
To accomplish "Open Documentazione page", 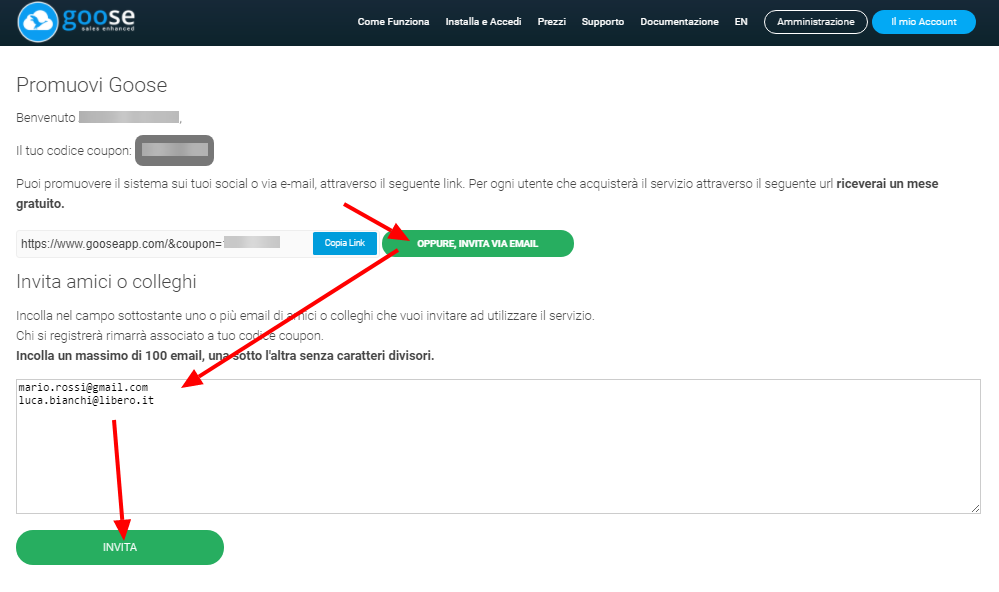I will [x=679, y=22].
